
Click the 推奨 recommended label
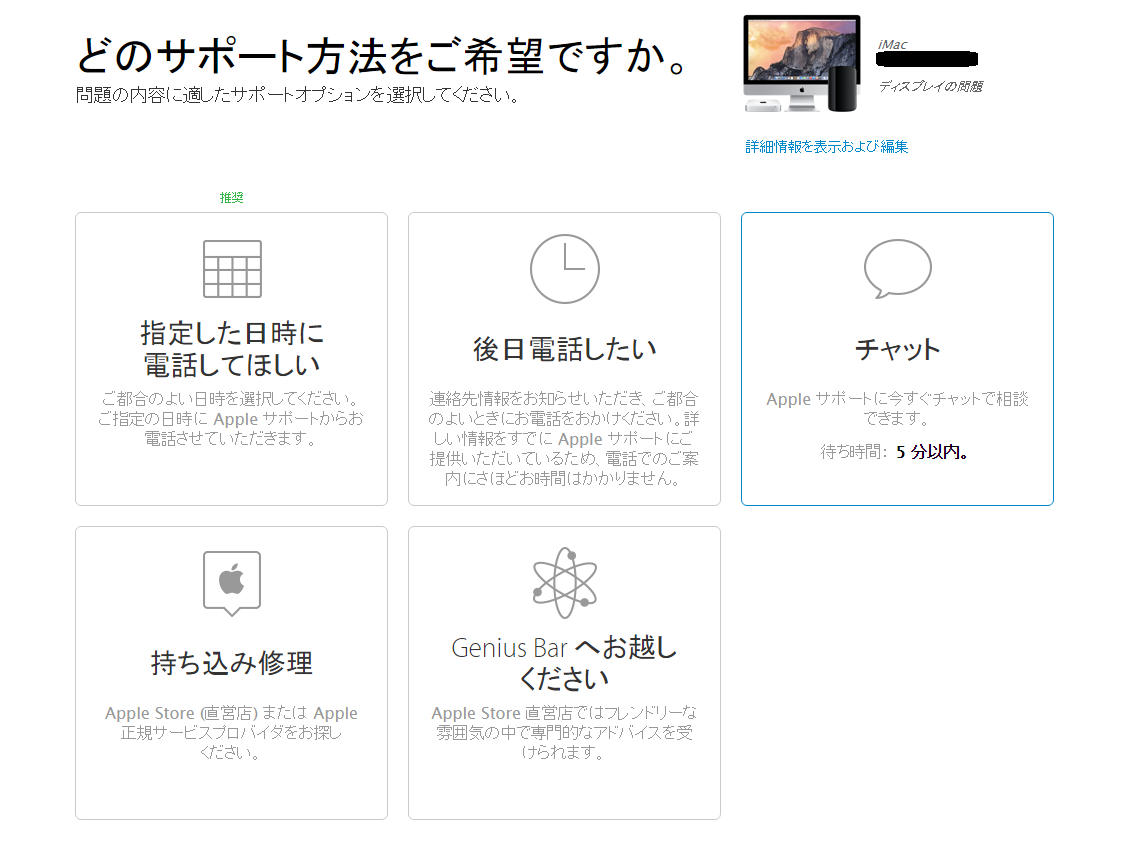[232, 197]
